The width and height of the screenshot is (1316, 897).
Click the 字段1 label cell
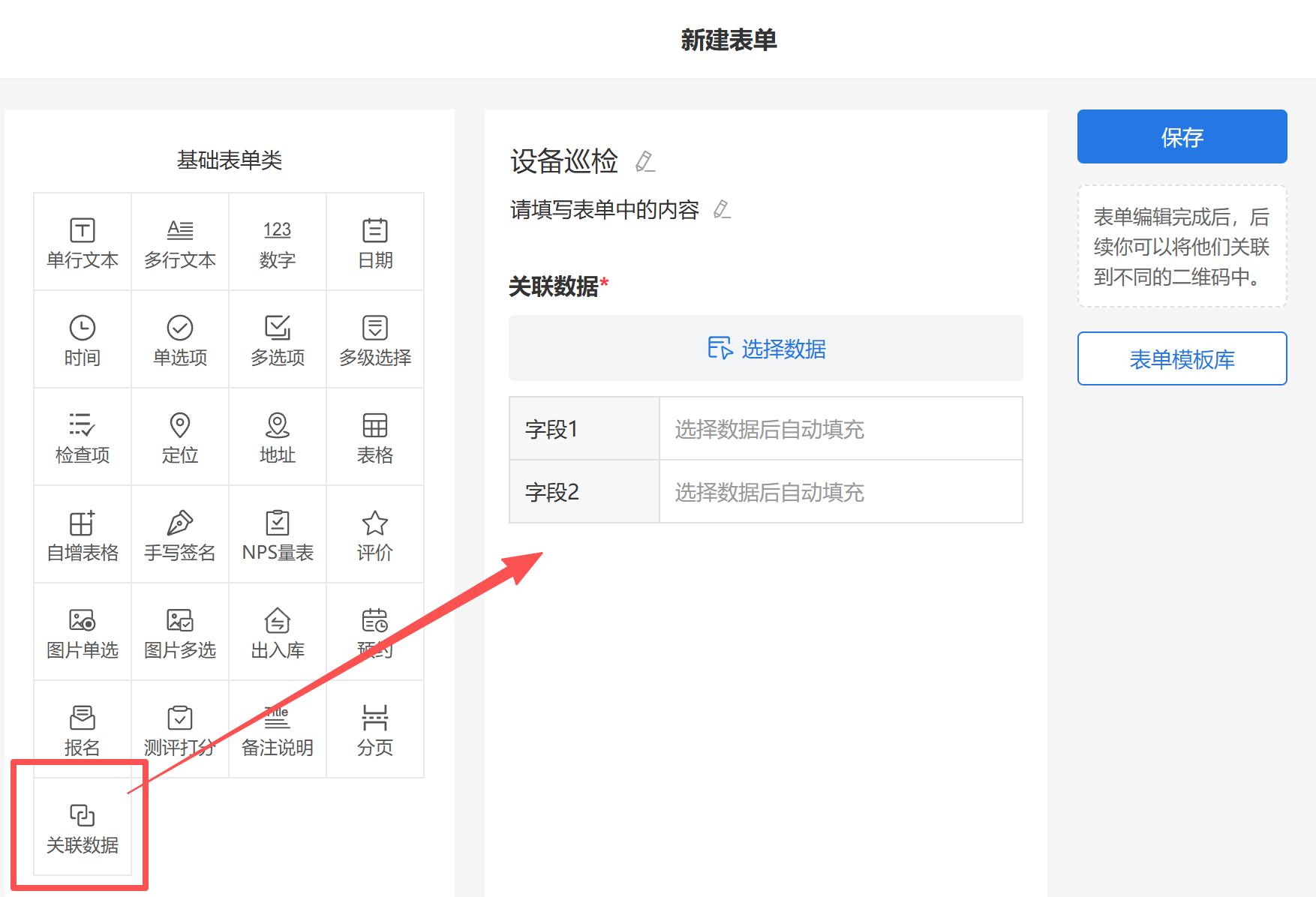pos(584,428)
